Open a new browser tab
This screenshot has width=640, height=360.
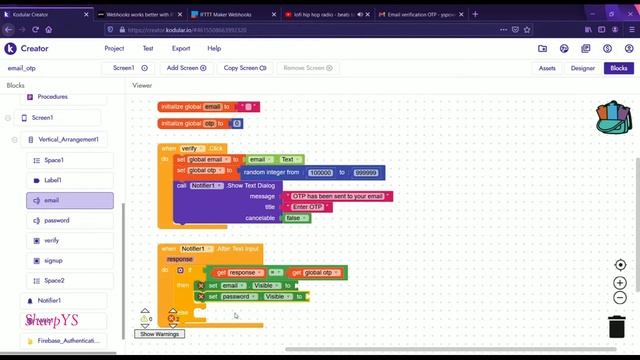[475, 14]
